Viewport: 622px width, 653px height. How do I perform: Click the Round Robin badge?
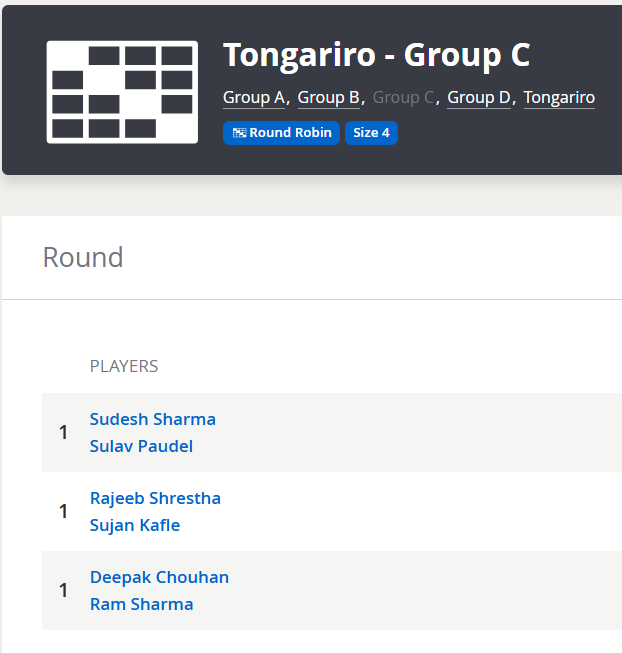tap(281, 133)
